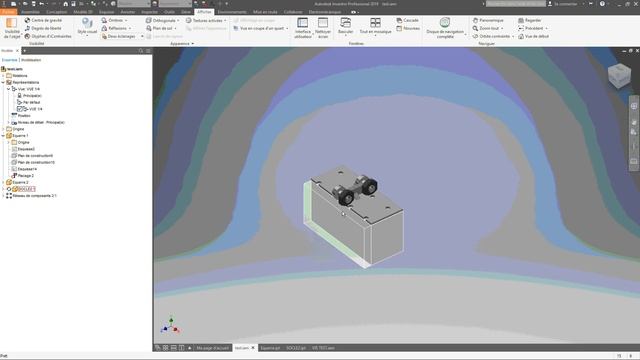This screenshot has height=360, width=640.
Task: Select the Zoom tout tool
Action: [x=487, y=28]
